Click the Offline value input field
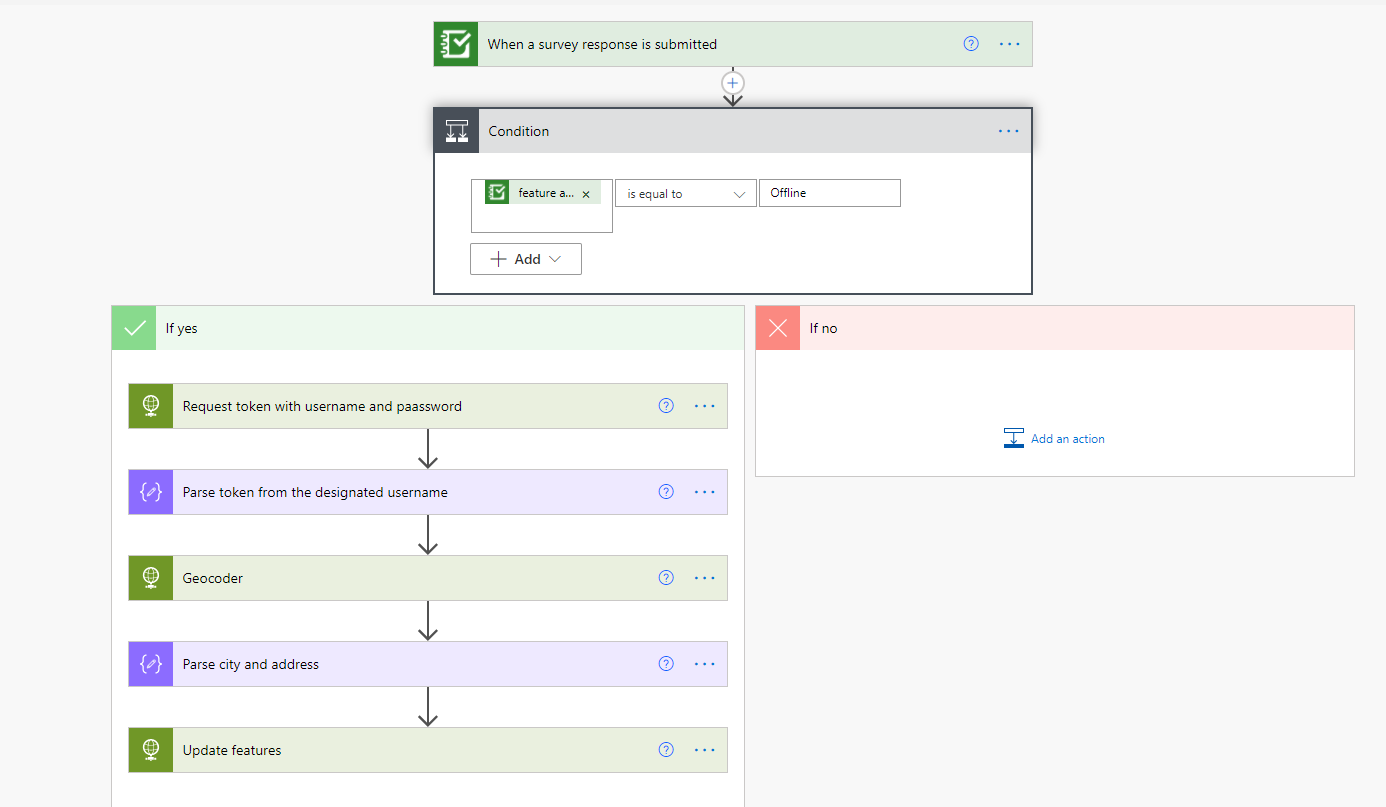The height and width of the screenshot is (807, 1386). 829,192
